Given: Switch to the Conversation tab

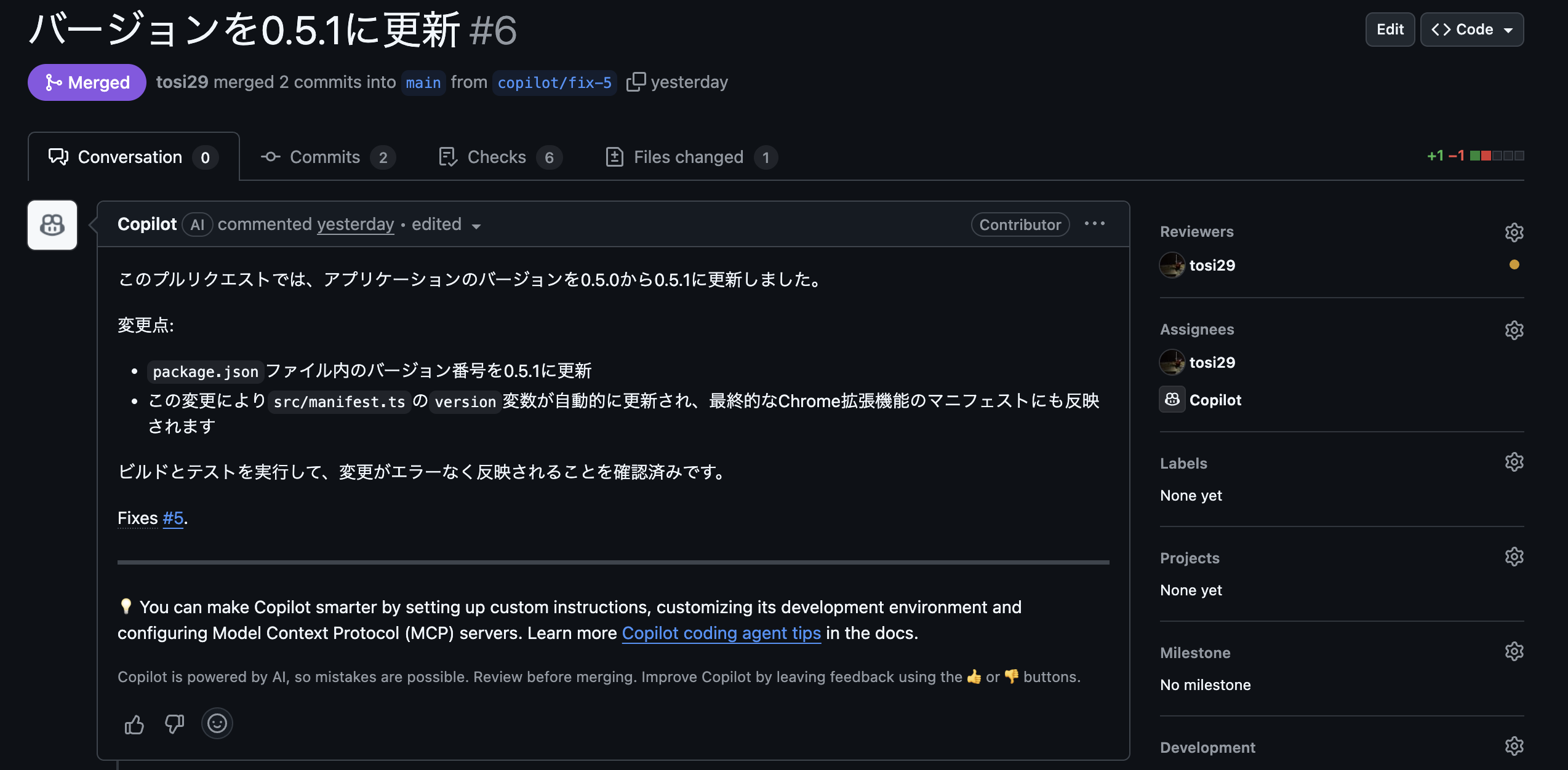Looking at the screenshot, I should coord(134,157).
